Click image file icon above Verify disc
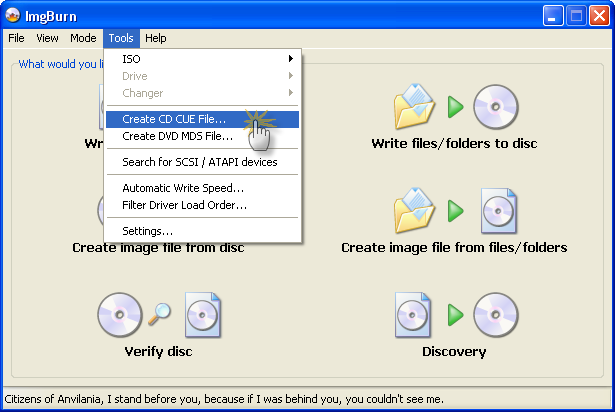 [x=202, y=315]
